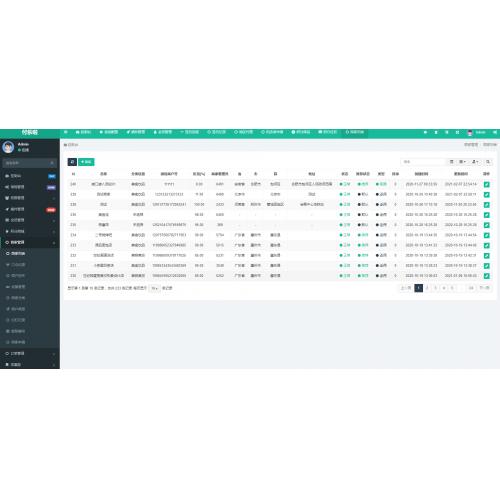The height and width of the screenshot is (500, 500).
Task: Toggle the table view icon next to the search box
Action: (452, 162)
